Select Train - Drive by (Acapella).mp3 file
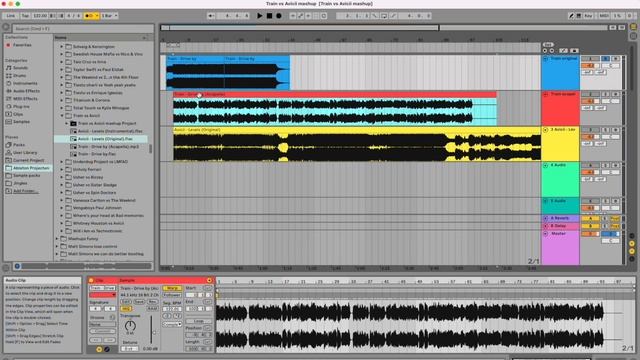Image resolution: width=640 pixels, height=360 pixels. (108, 147)
